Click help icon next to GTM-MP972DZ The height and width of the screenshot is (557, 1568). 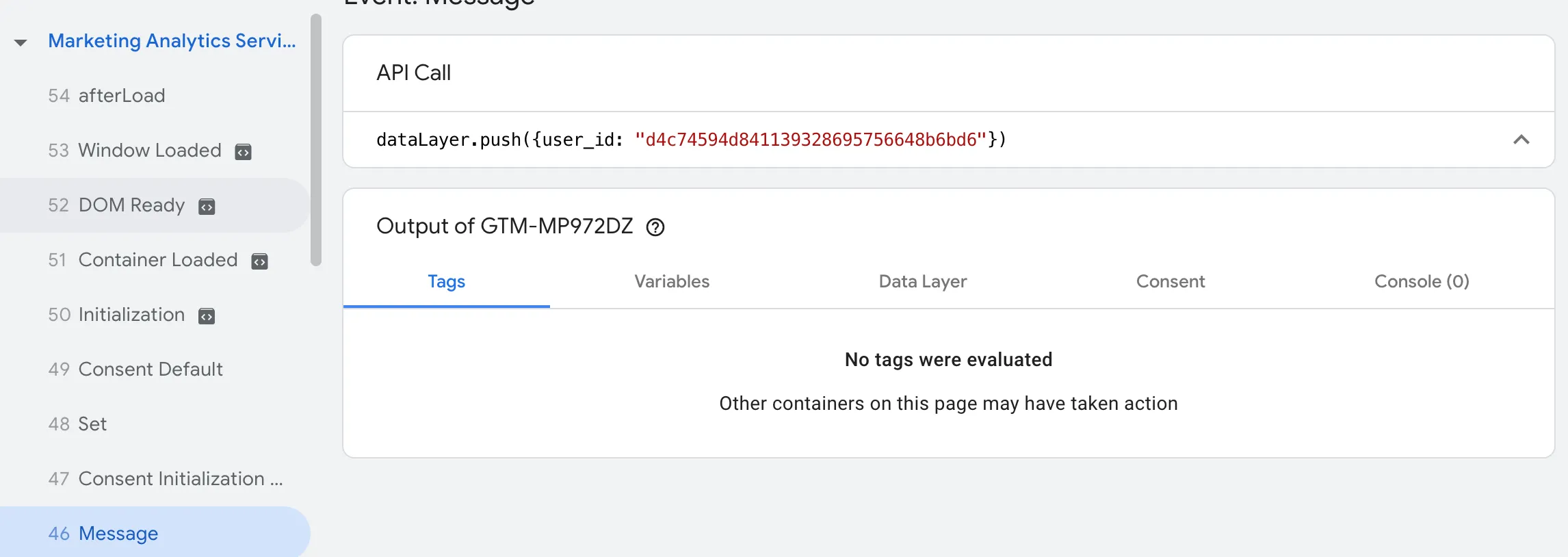pyautogui.click(x=655, y=227)
